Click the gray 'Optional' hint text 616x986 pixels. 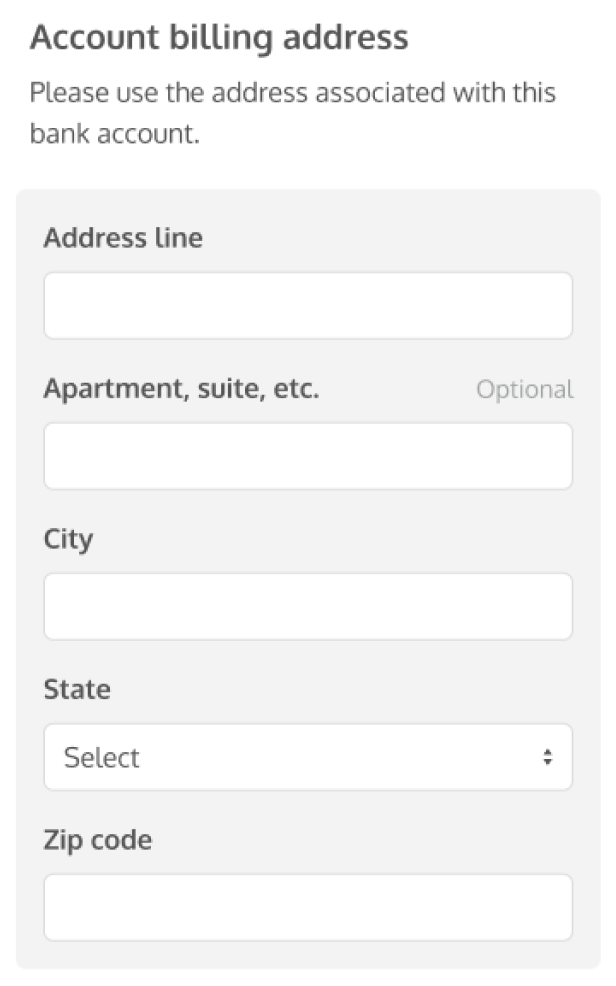point(525,390)
